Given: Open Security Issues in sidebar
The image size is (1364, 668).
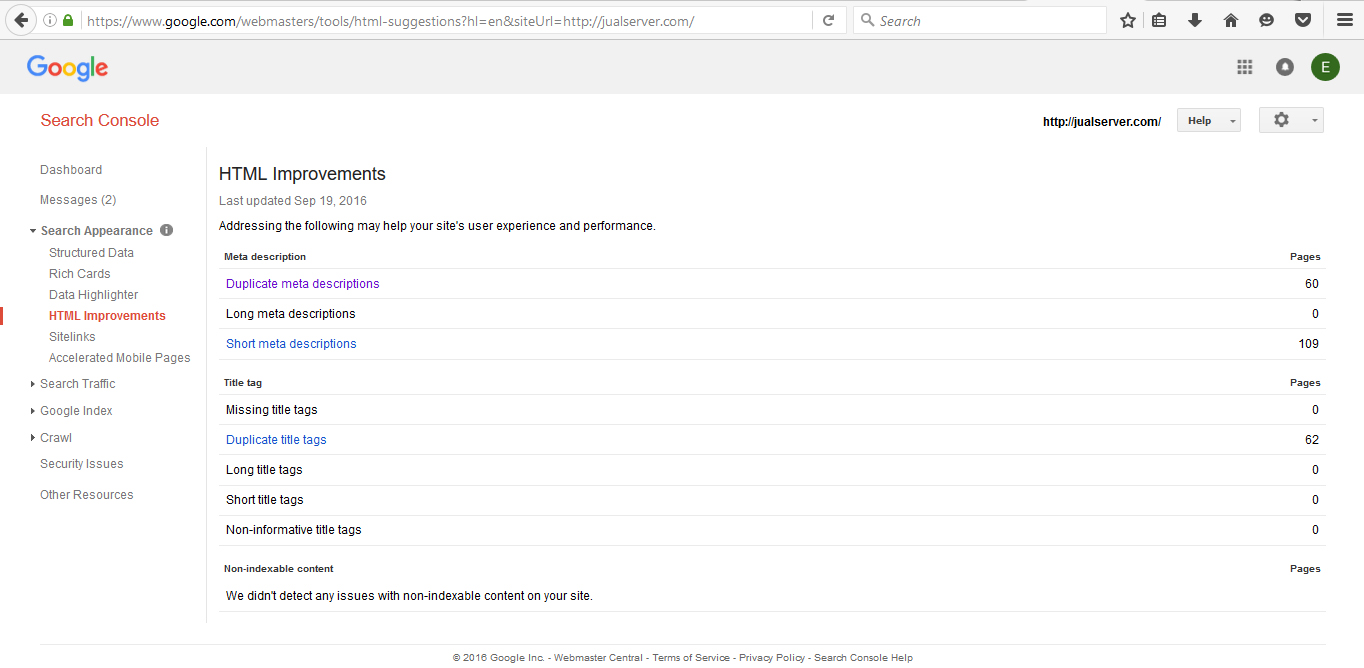Looking at the screenshot, I should [x=82, y=464].
